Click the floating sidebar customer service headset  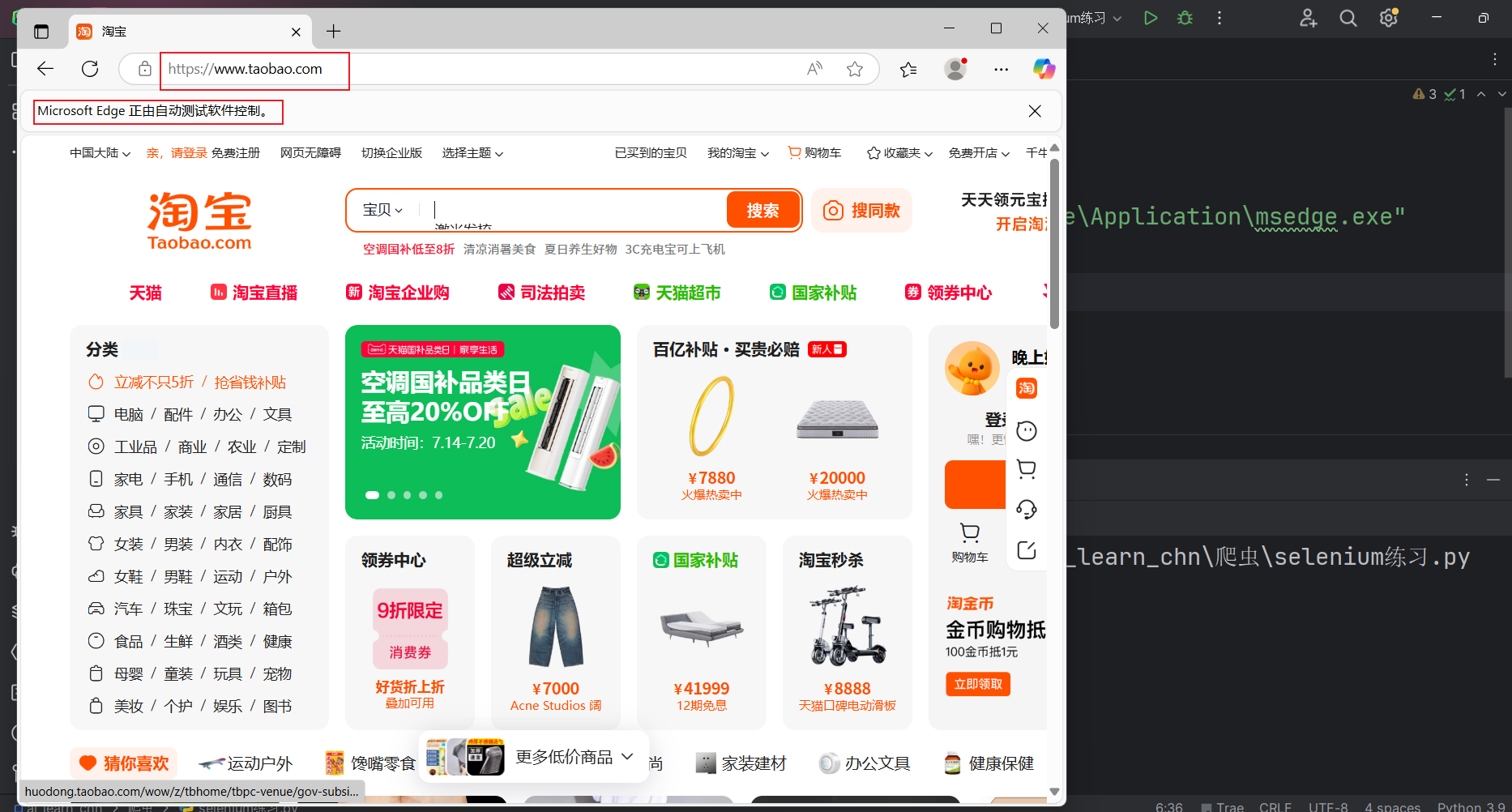click(1027, 509)
